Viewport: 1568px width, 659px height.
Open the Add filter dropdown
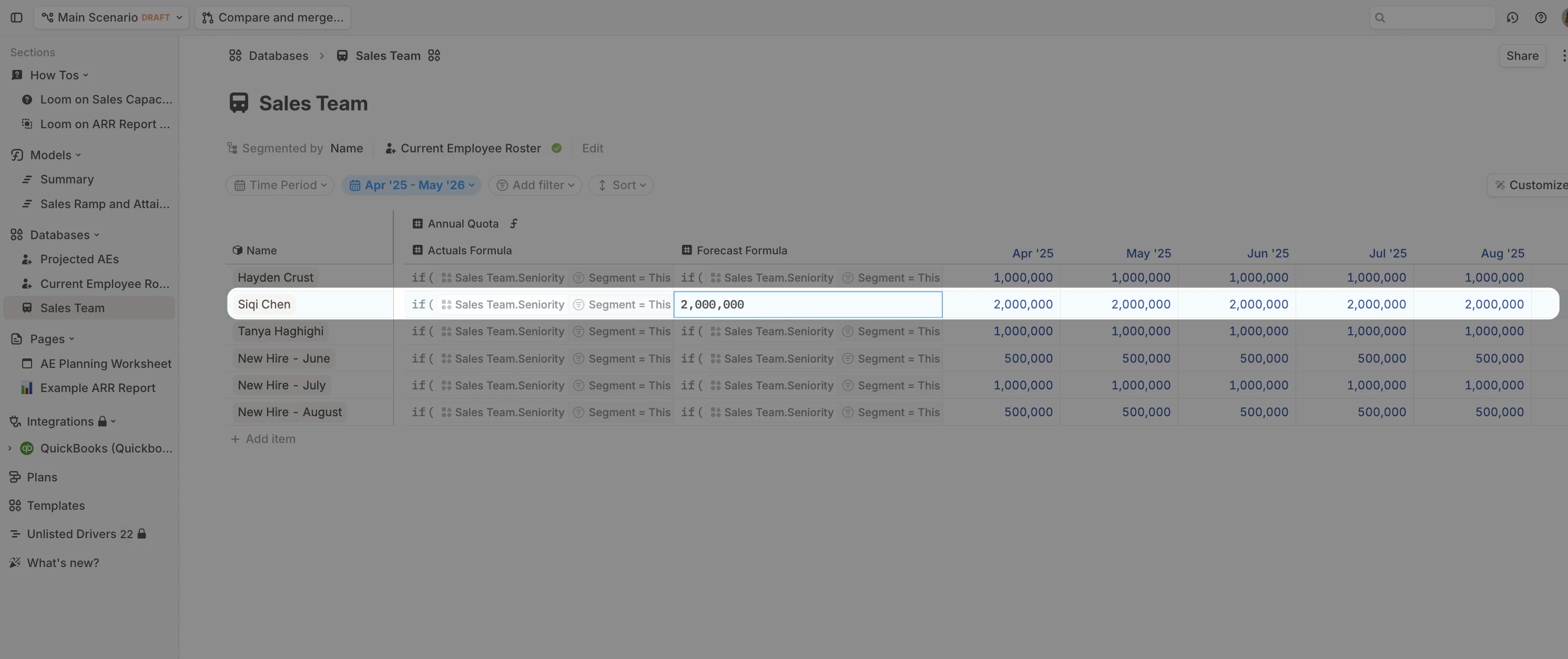pyautogui.click(x=535, y=186)
